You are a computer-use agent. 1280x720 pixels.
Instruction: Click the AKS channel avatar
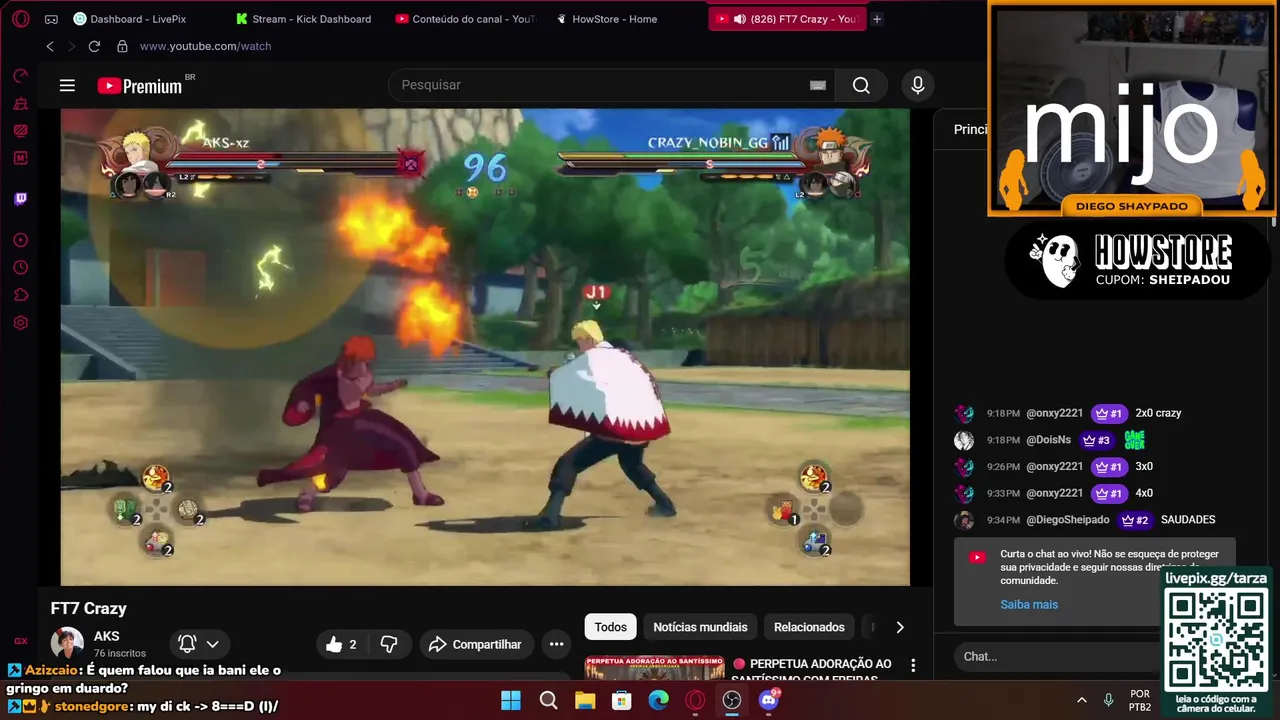pyautogui.click(x=67, y=643)
